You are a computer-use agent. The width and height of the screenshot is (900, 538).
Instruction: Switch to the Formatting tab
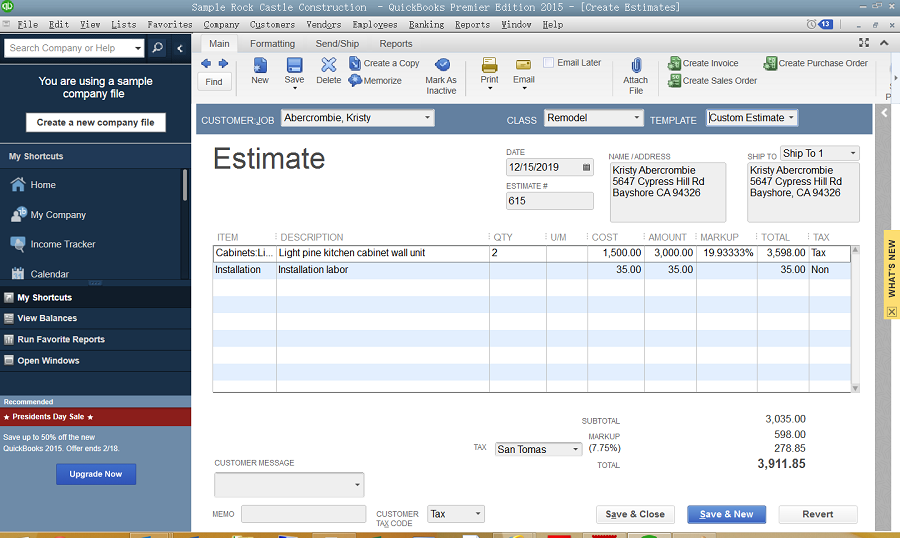273,44
